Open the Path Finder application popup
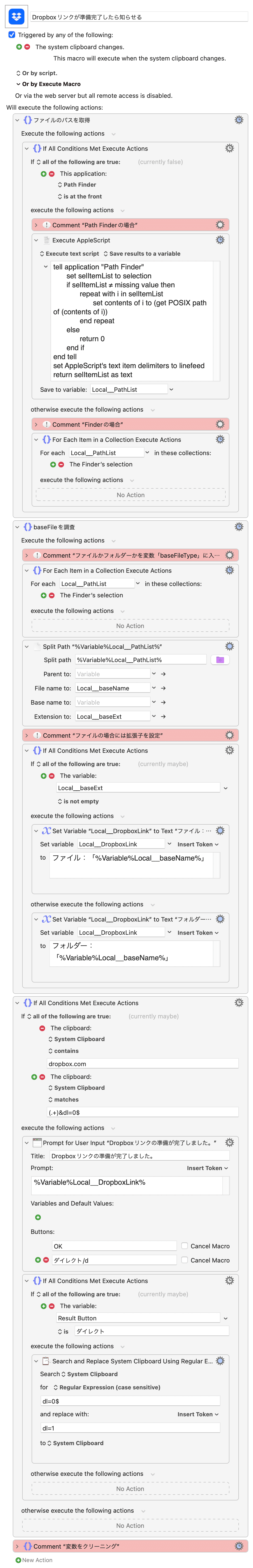Viewport: 253px width, 1568px height. (77, 185)
